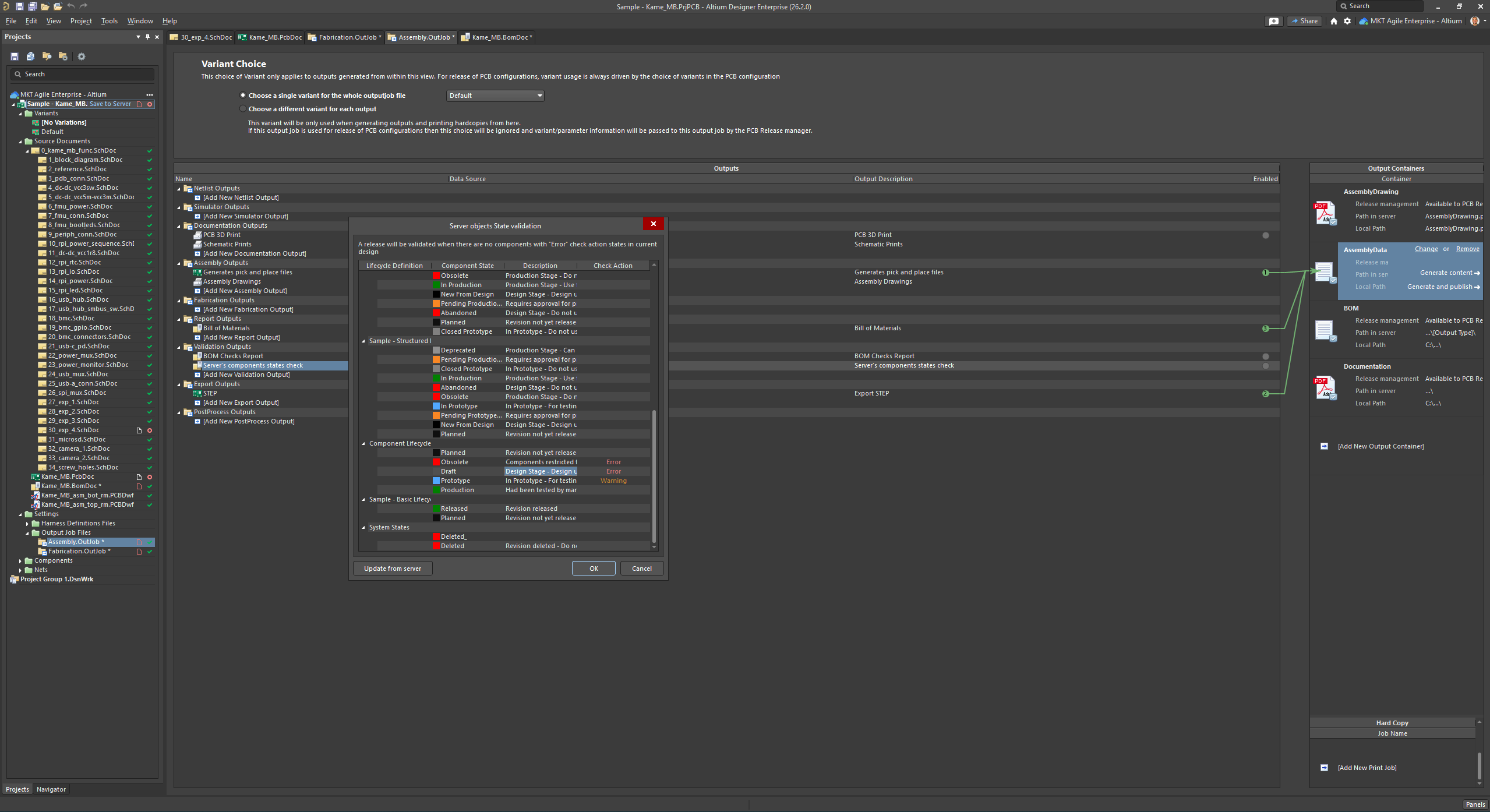
Task: Expand the Components folder in Projects panel
Action: tap(21, 560)
